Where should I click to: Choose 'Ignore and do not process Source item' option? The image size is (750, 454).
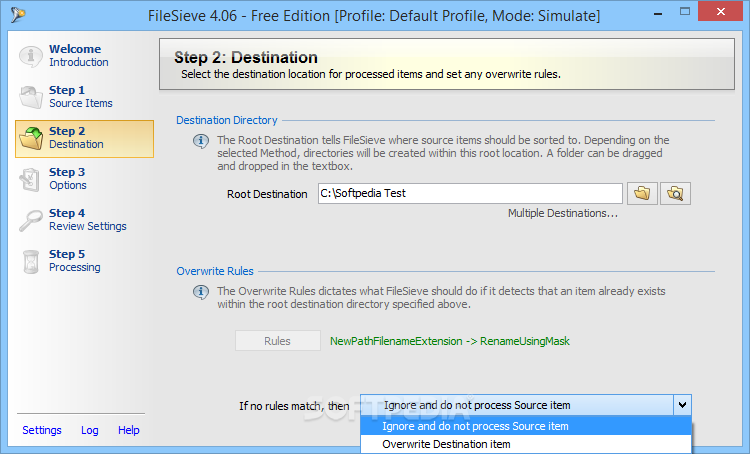pos(526,426)
